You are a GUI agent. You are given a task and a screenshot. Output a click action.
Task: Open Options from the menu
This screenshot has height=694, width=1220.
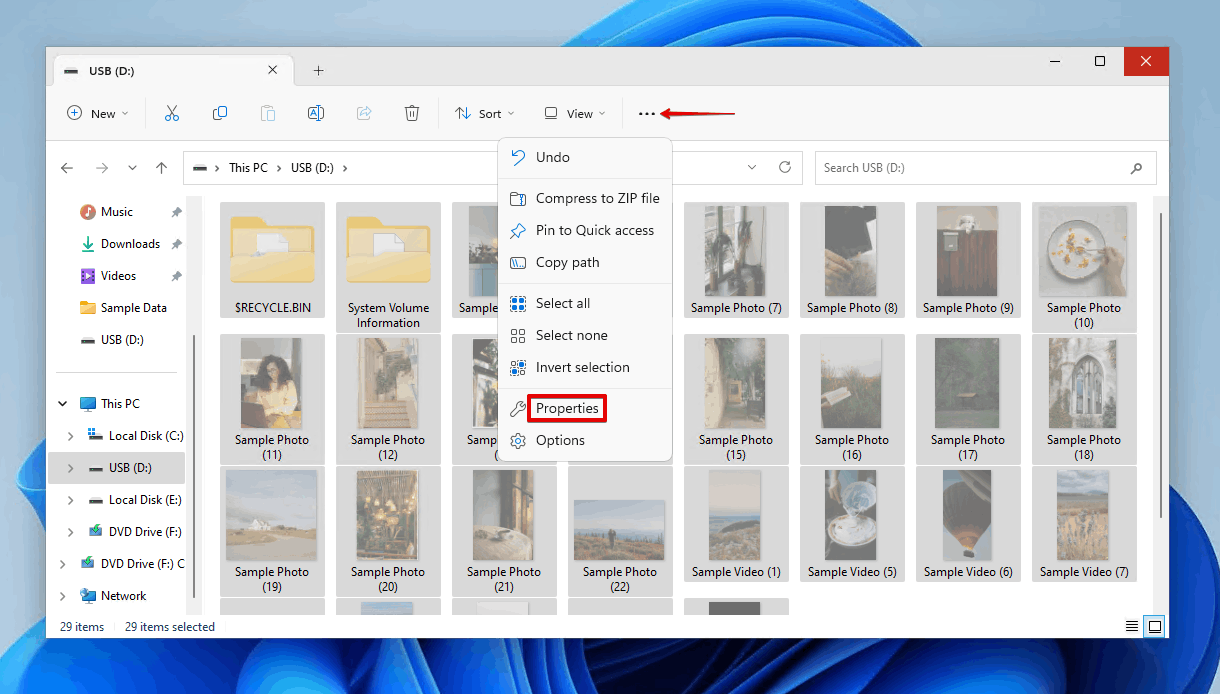[585, 440]
